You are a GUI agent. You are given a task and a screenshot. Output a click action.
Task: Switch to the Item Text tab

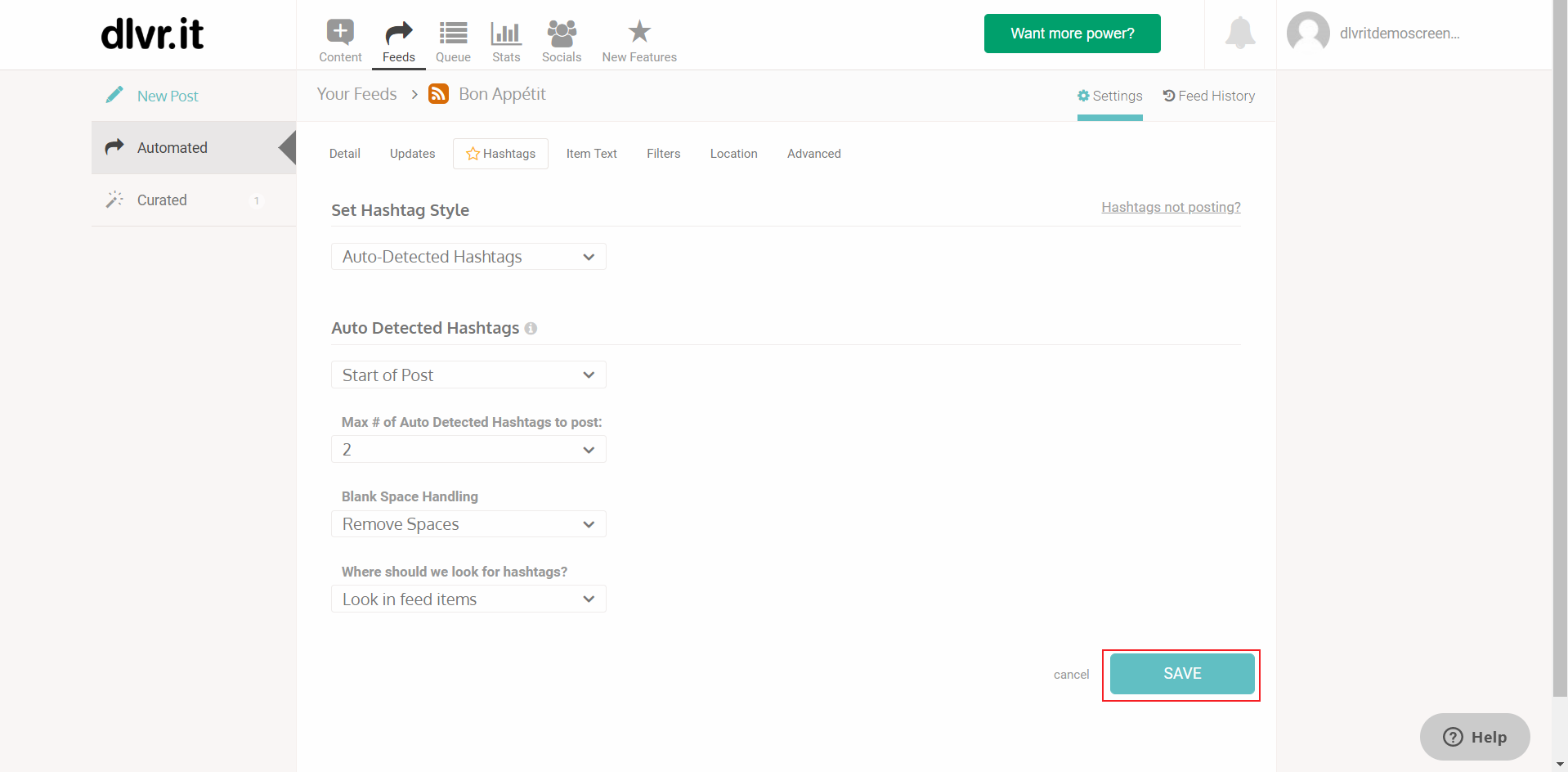(592, 154)
